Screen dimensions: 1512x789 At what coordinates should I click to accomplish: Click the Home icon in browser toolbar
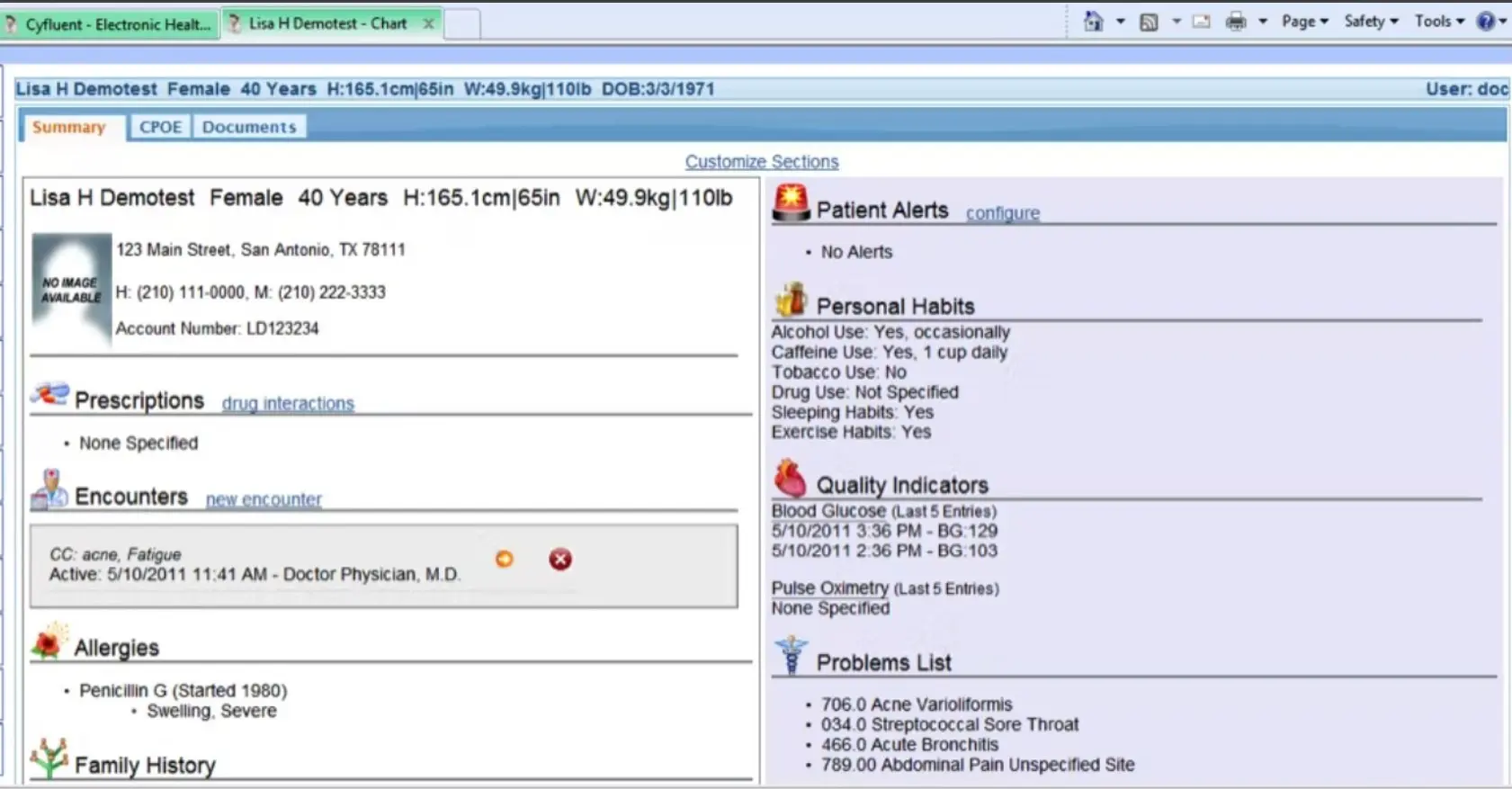1093,22
